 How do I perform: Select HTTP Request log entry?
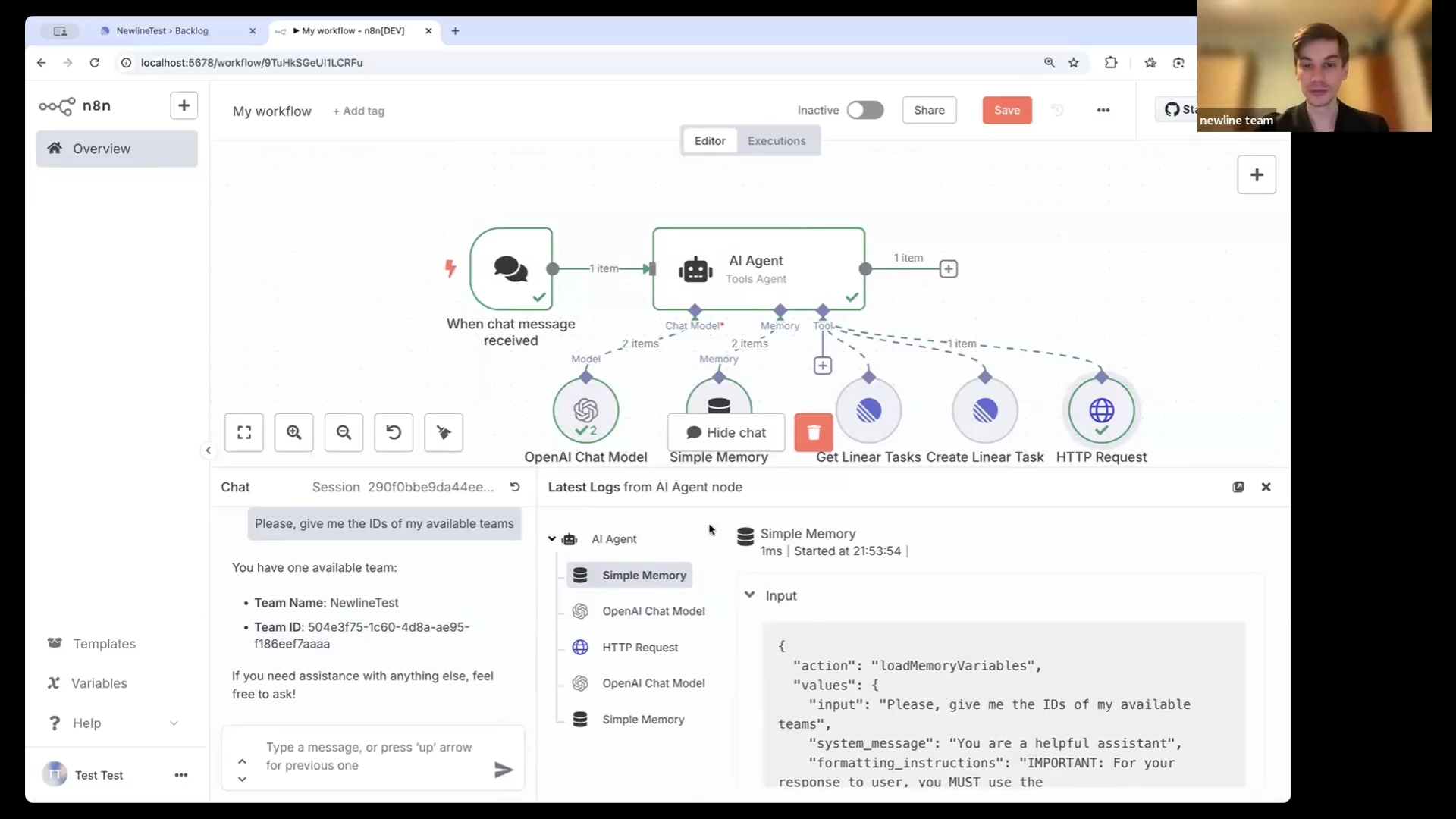pos(626,648)
